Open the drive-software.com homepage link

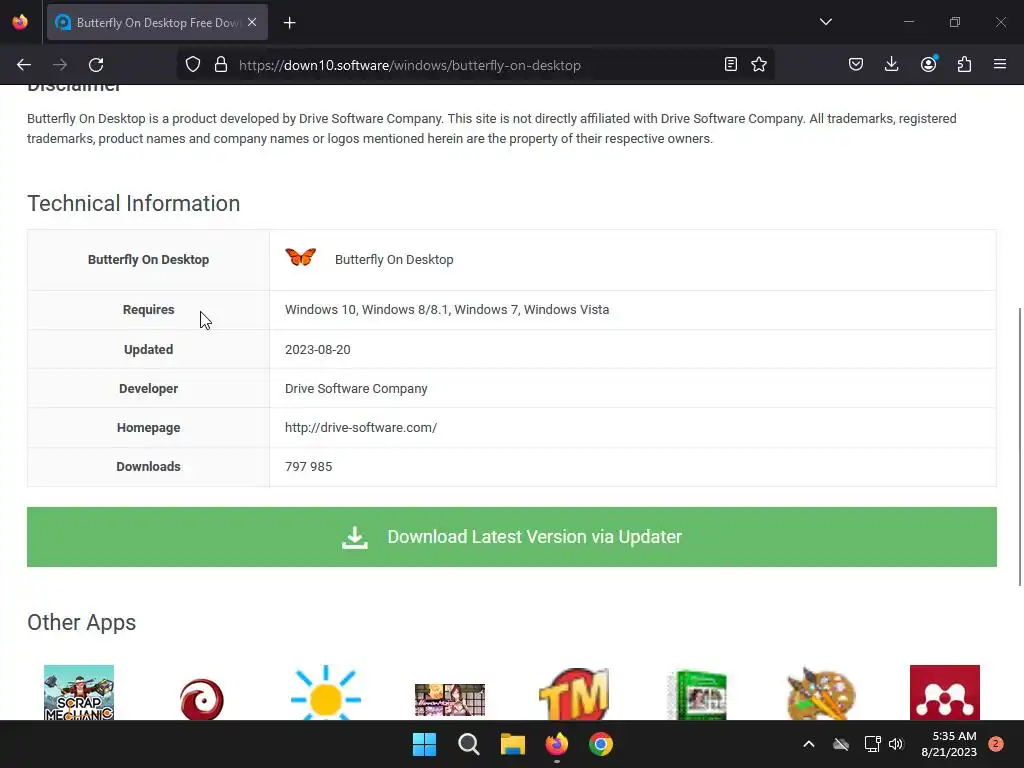(x=360, y=428)
